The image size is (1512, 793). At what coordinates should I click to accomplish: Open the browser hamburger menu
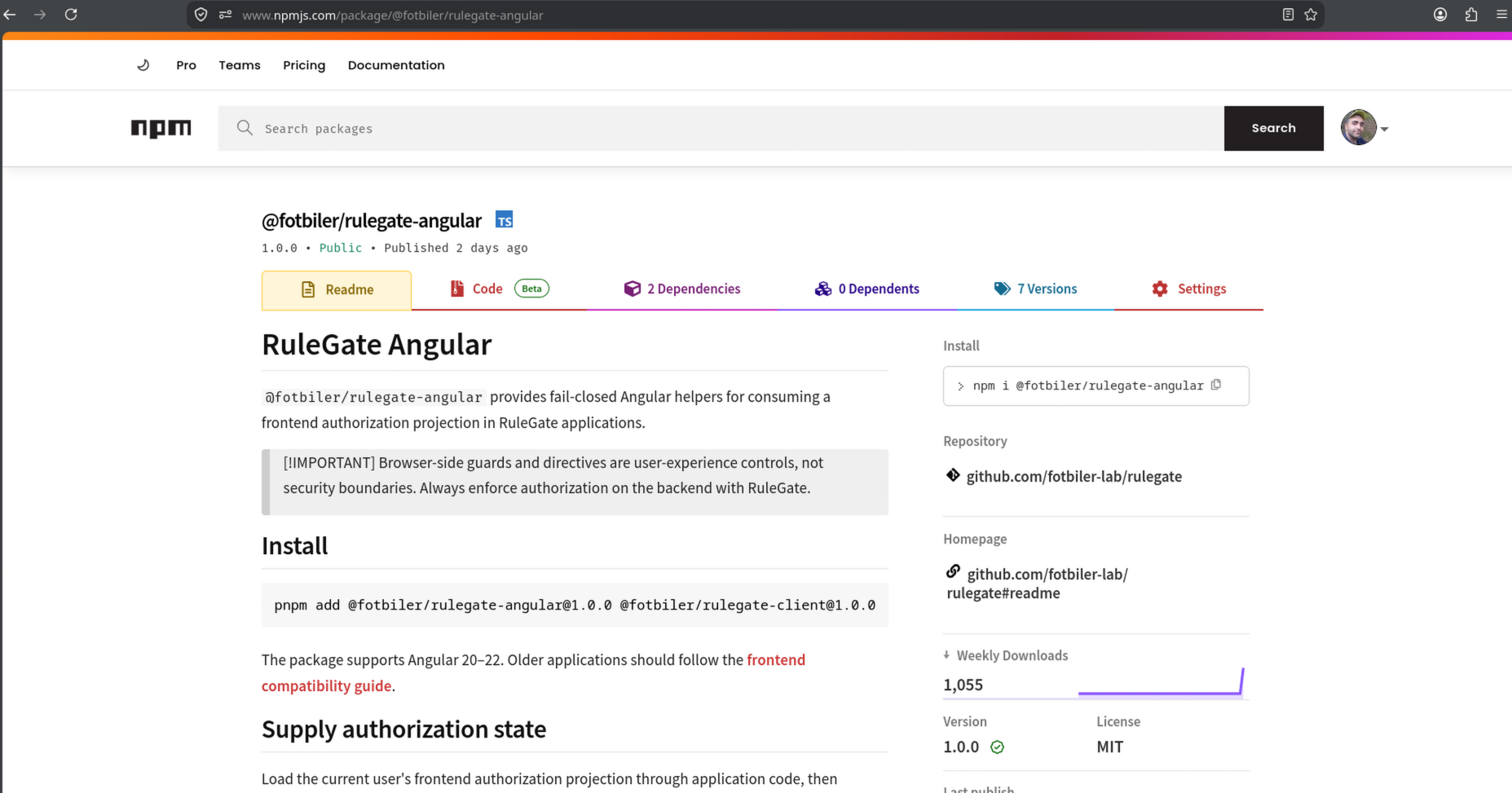[1501, 15]
